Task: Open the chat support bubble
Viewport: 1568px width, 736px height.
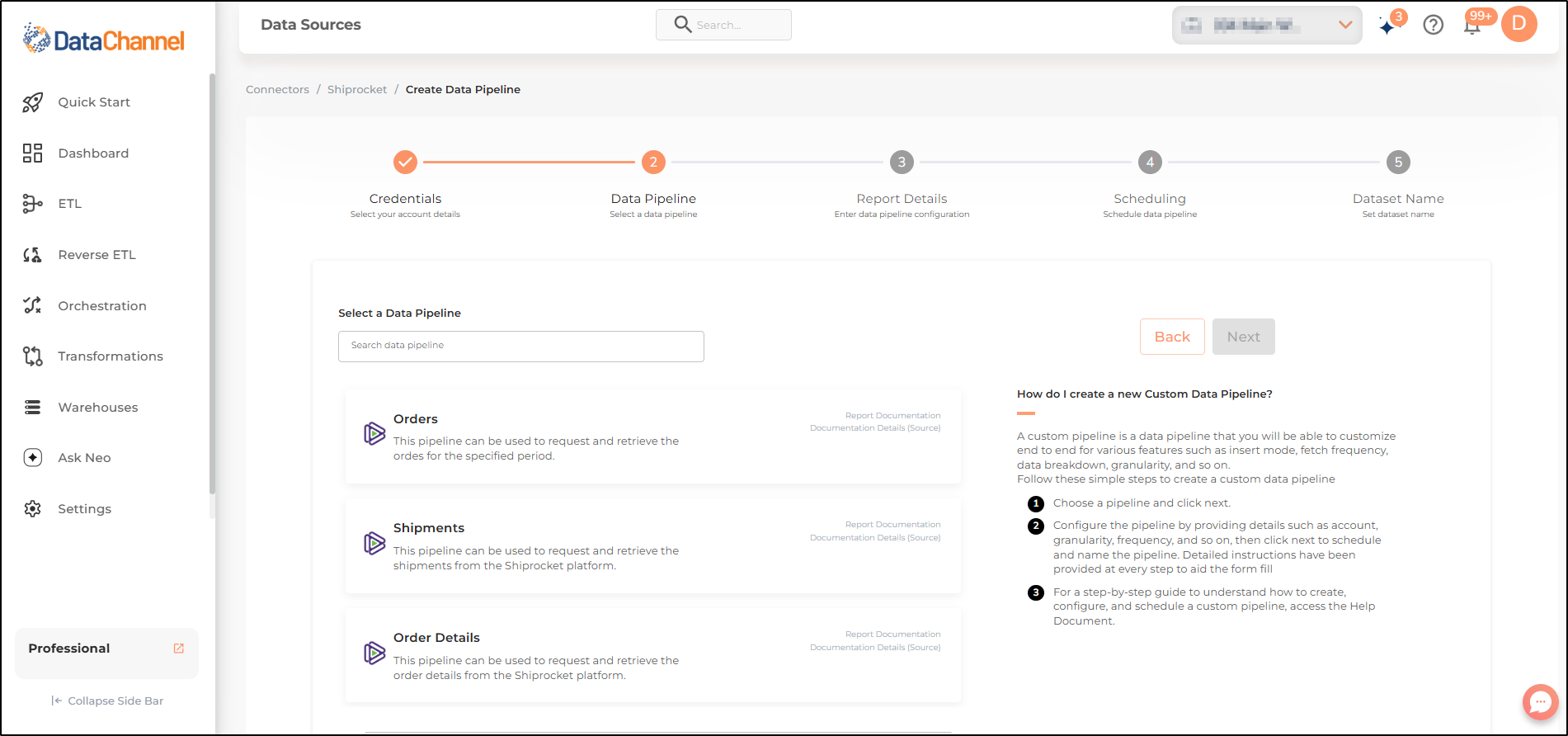Action: click(1540, 702)
